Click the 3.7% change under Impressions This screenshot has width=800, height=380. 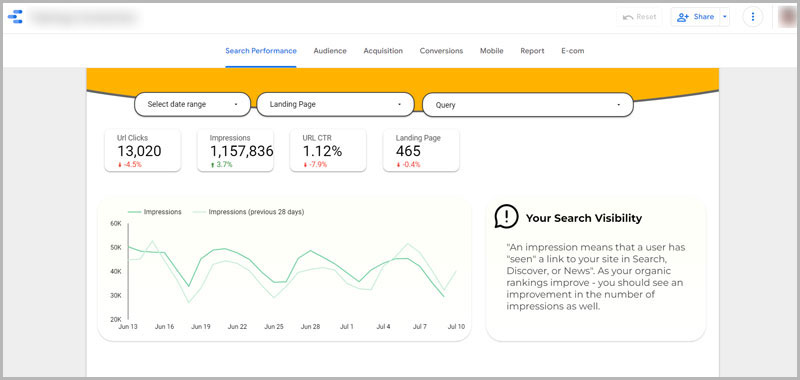(221, 165)
